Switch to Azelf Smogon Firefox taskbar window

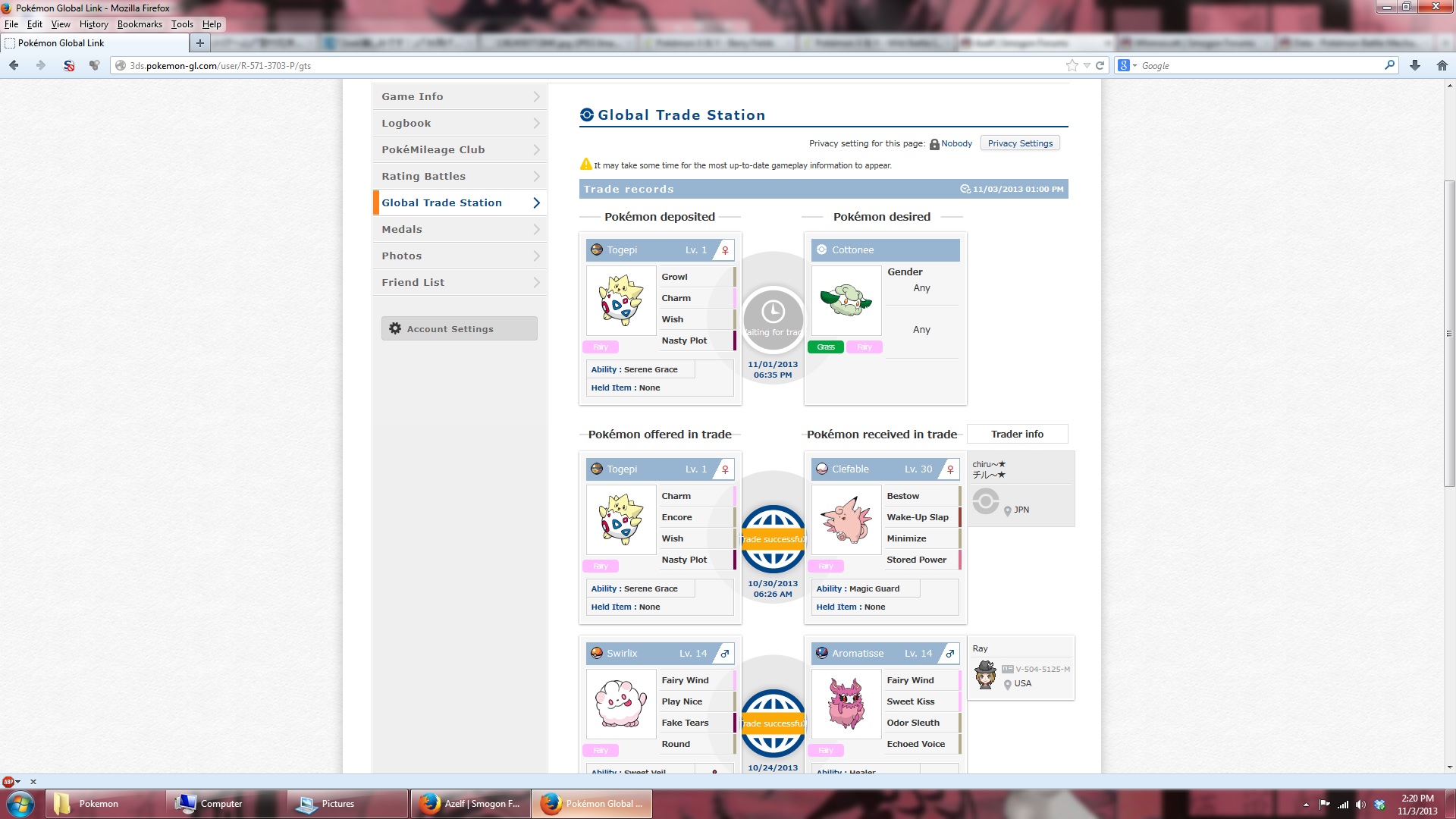(470, 804)
